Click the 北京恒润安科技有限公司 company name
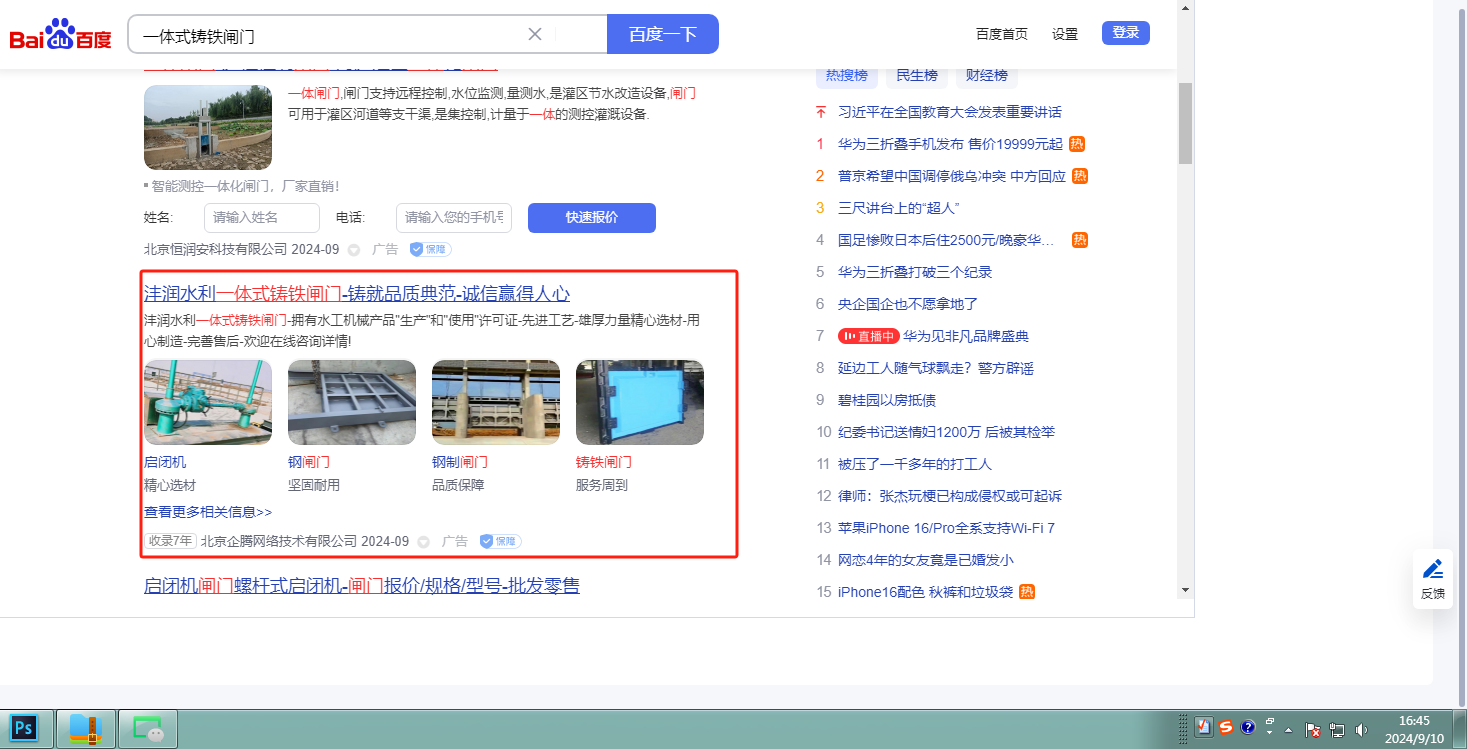1467x749 pixels. point(216,249)
